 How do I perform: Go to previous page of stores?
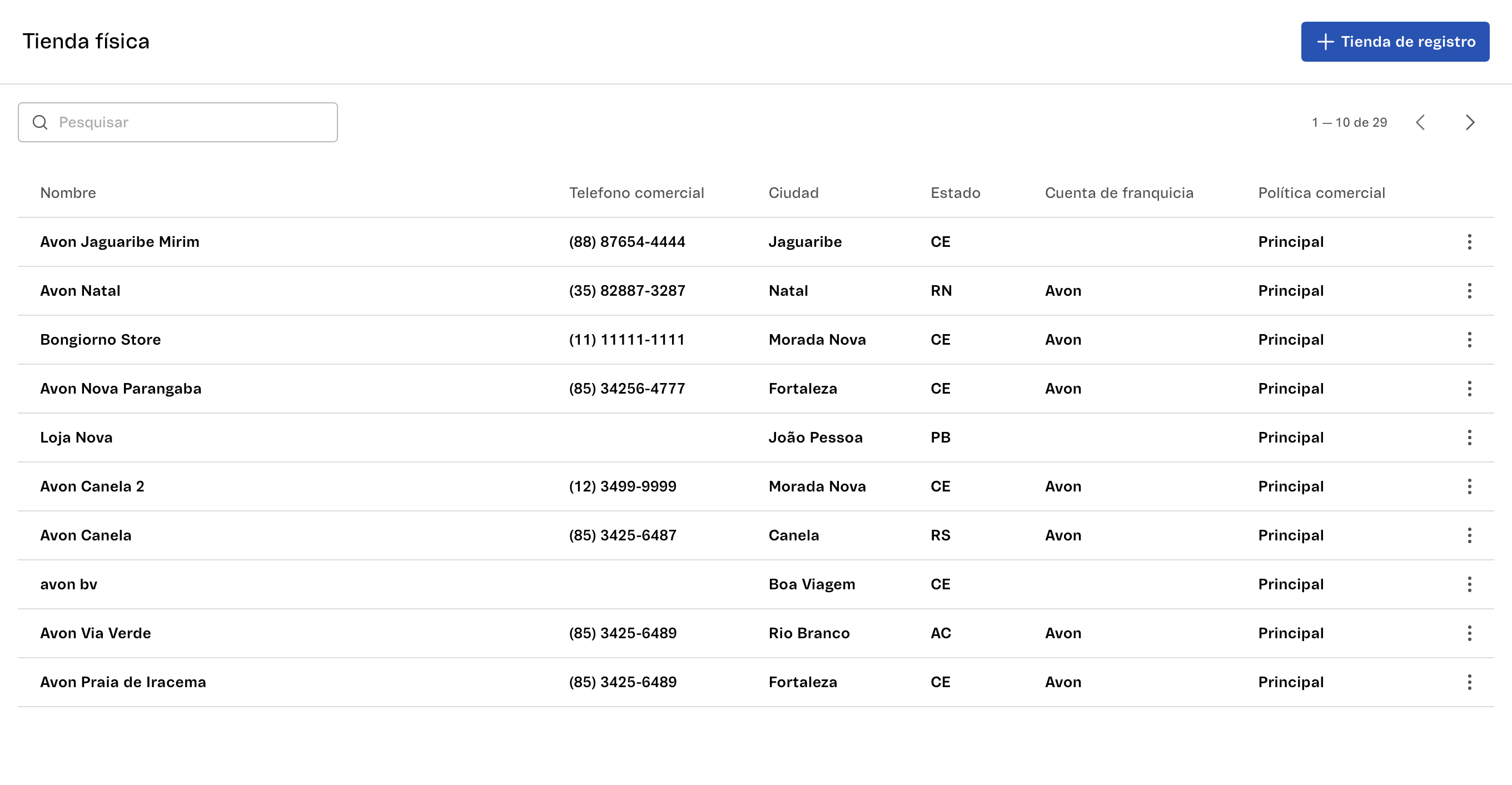(1420, 122)
